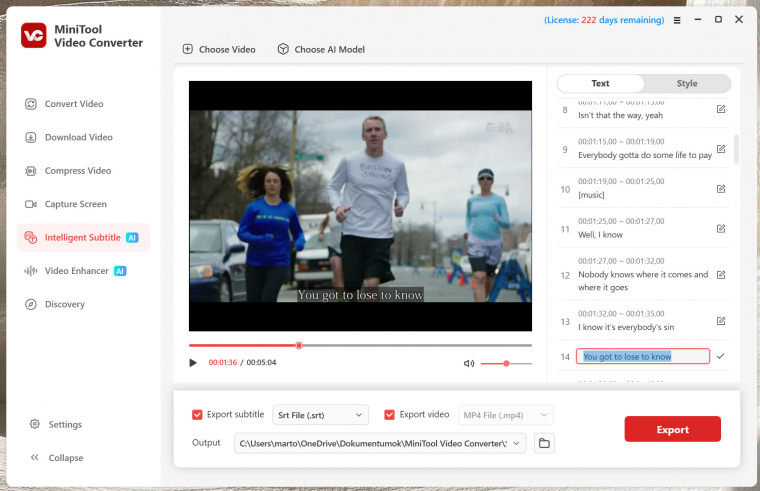
Task: Select timestamp 00:01:15,00 ~ 00:01:19,00
Action: pos(621,142)
